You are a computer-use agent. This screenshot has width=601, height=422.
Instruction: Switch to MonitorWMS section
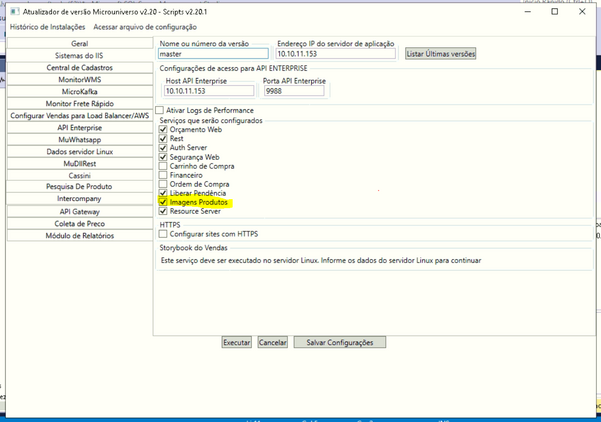coord(80,80)
